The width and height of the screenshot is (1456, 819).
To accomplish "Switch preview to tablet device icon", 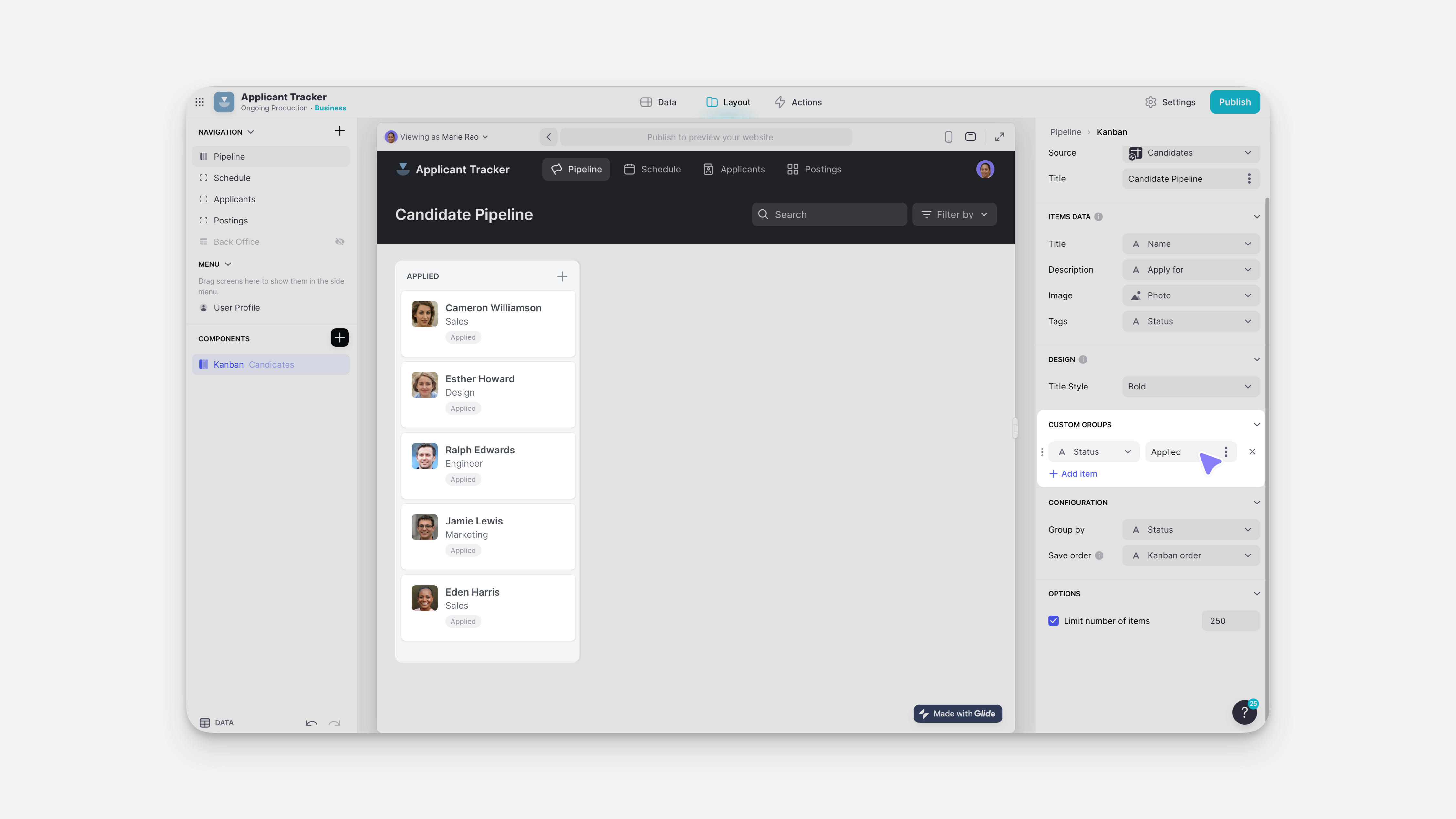I will click(x=971, y=137).
